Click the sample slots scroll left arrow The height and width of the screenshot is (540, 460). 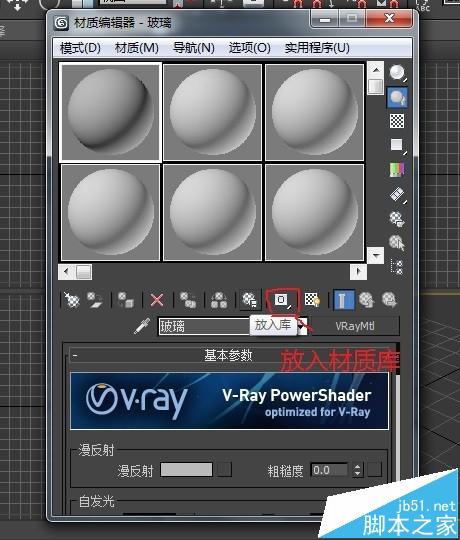[66, 272]
